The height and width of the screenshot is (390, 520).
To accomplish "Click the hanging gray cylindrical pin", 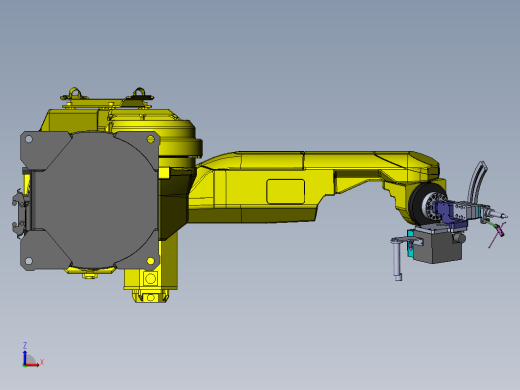I will [x=397, y=261].
